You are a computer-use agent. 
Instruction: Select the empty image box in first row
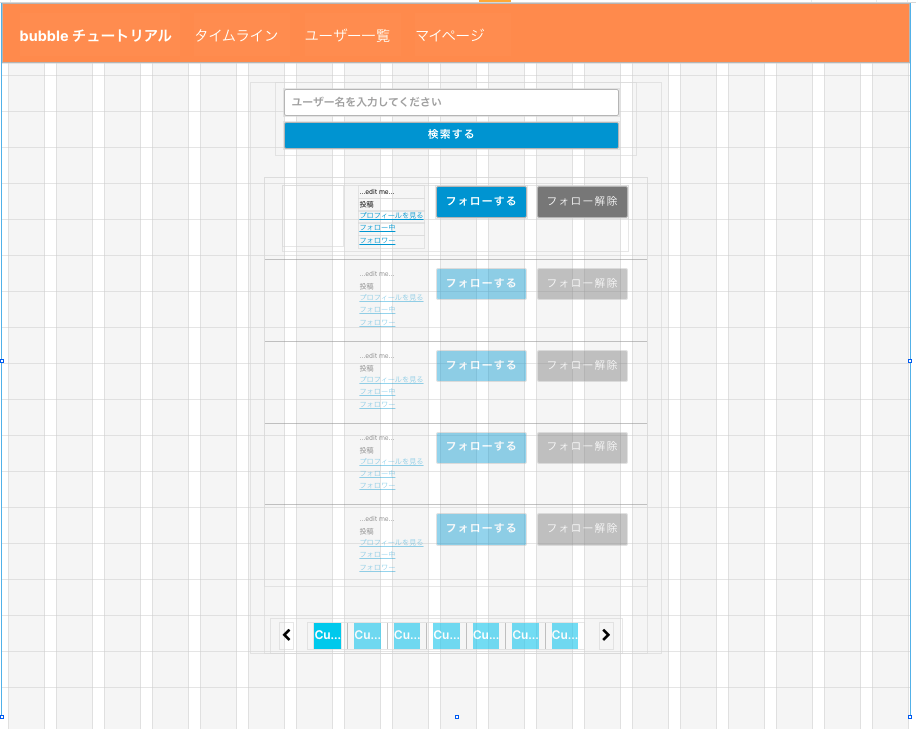(x=313, y=216)
